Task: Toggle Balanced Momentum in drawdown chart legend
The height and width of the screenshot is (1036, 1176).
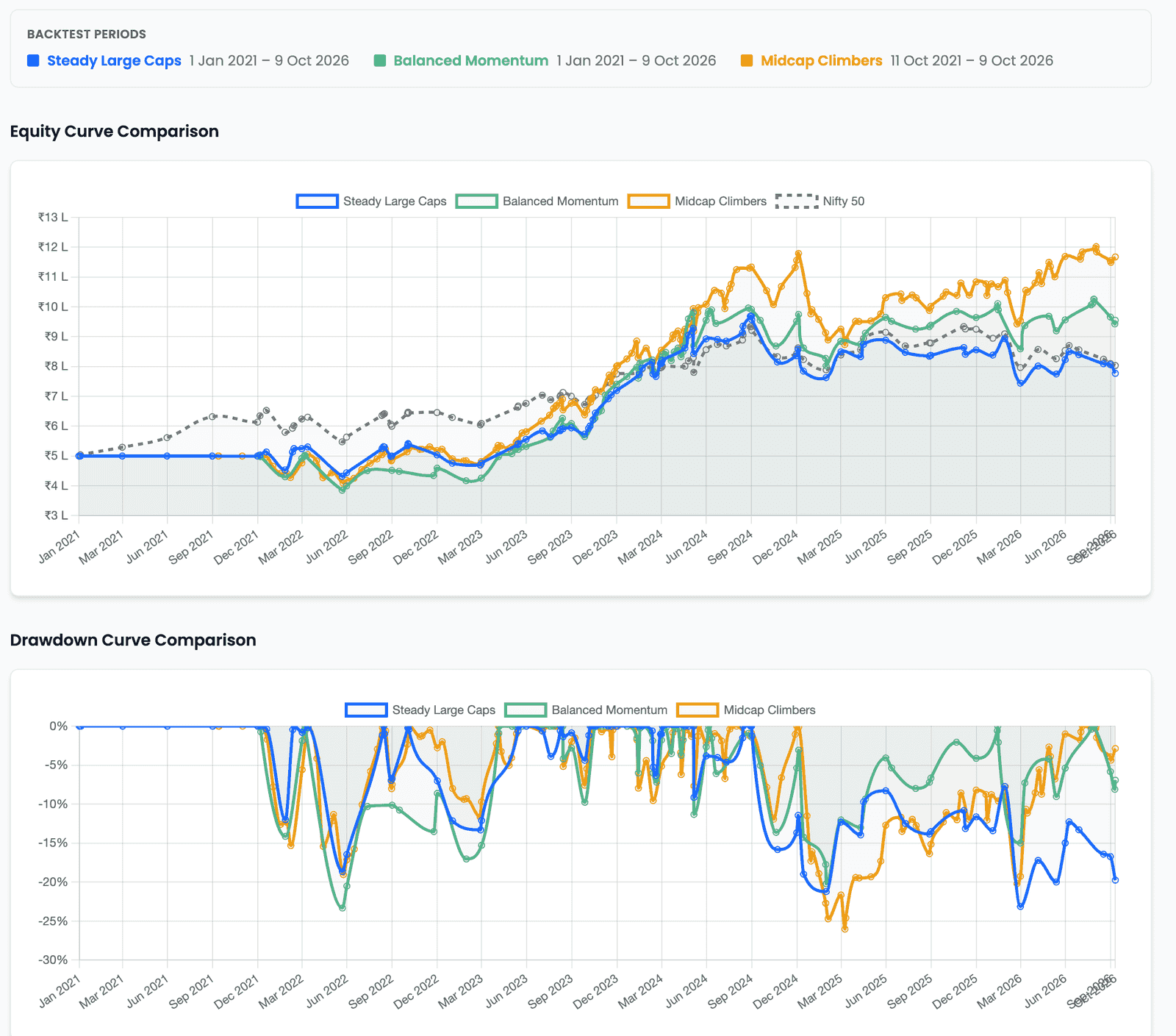Action: 586,710
